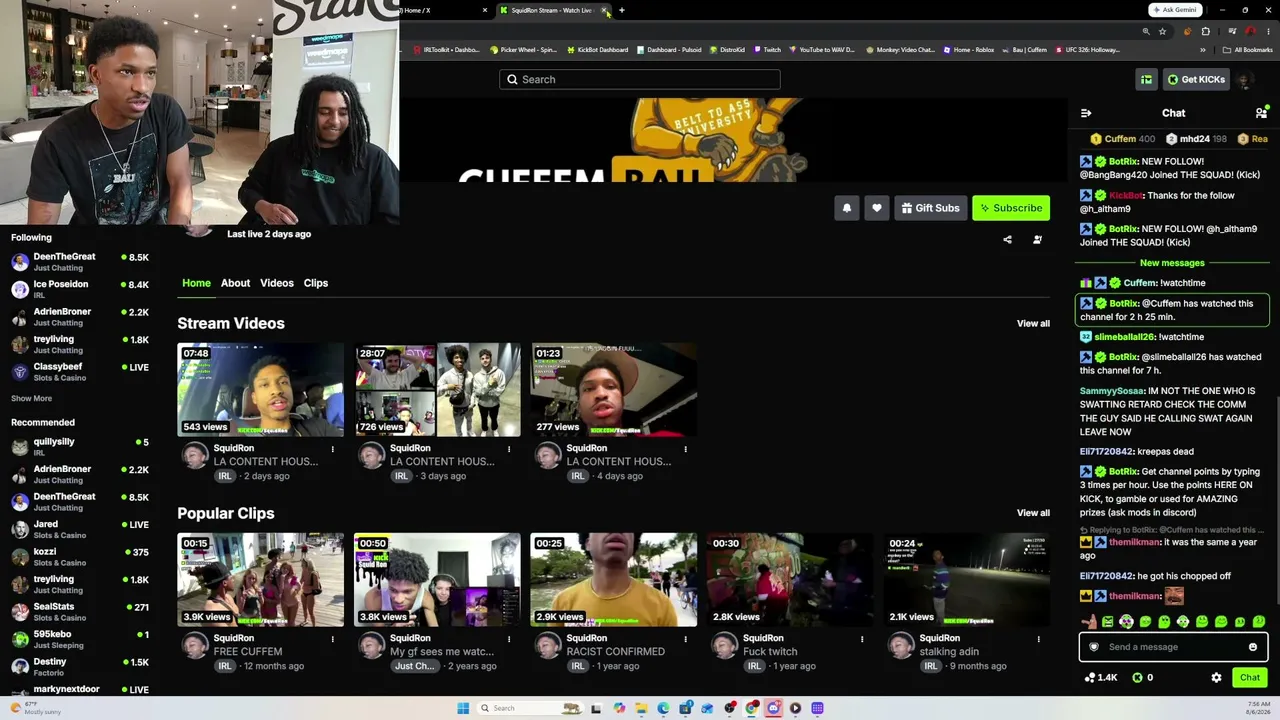The height and width of the screenshot is (720, 1280).
Task: Click the Send a message input
Action: pyautogui.click(x=1172, y=647)
